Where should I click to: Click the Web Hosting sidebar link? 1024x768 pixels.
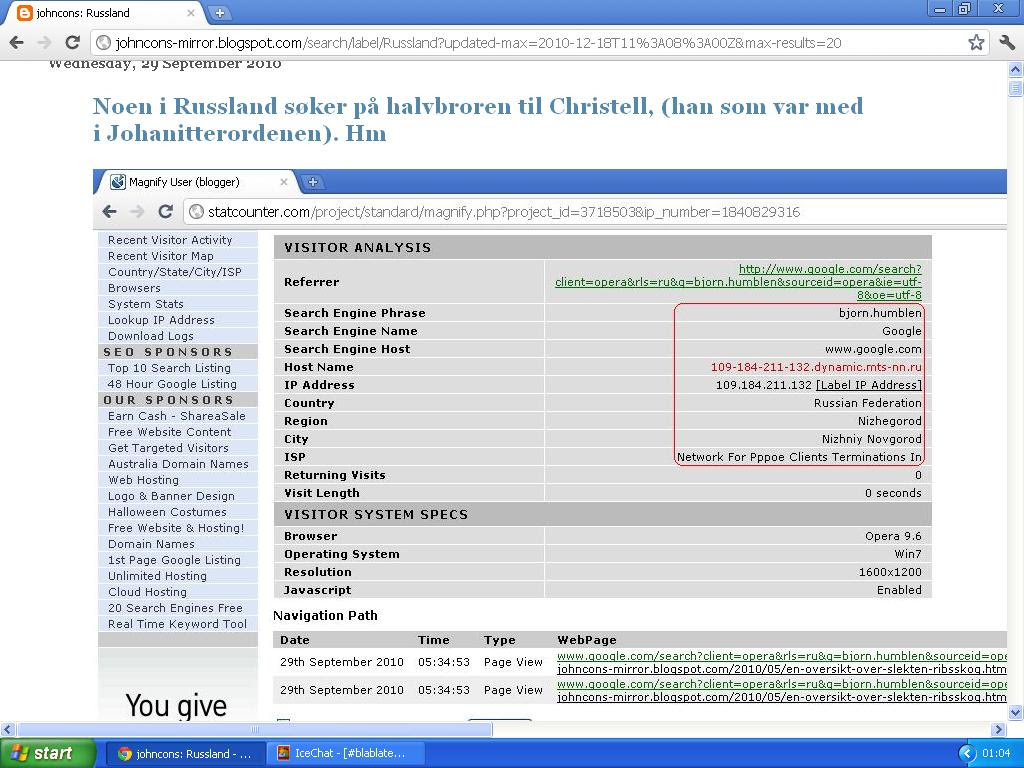coord(143,480)
